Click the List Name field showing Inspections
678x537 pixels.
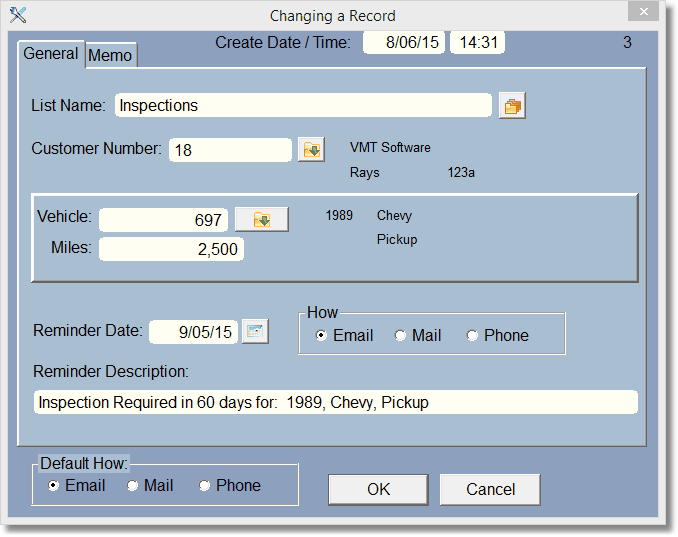click(x=303, y=105)
